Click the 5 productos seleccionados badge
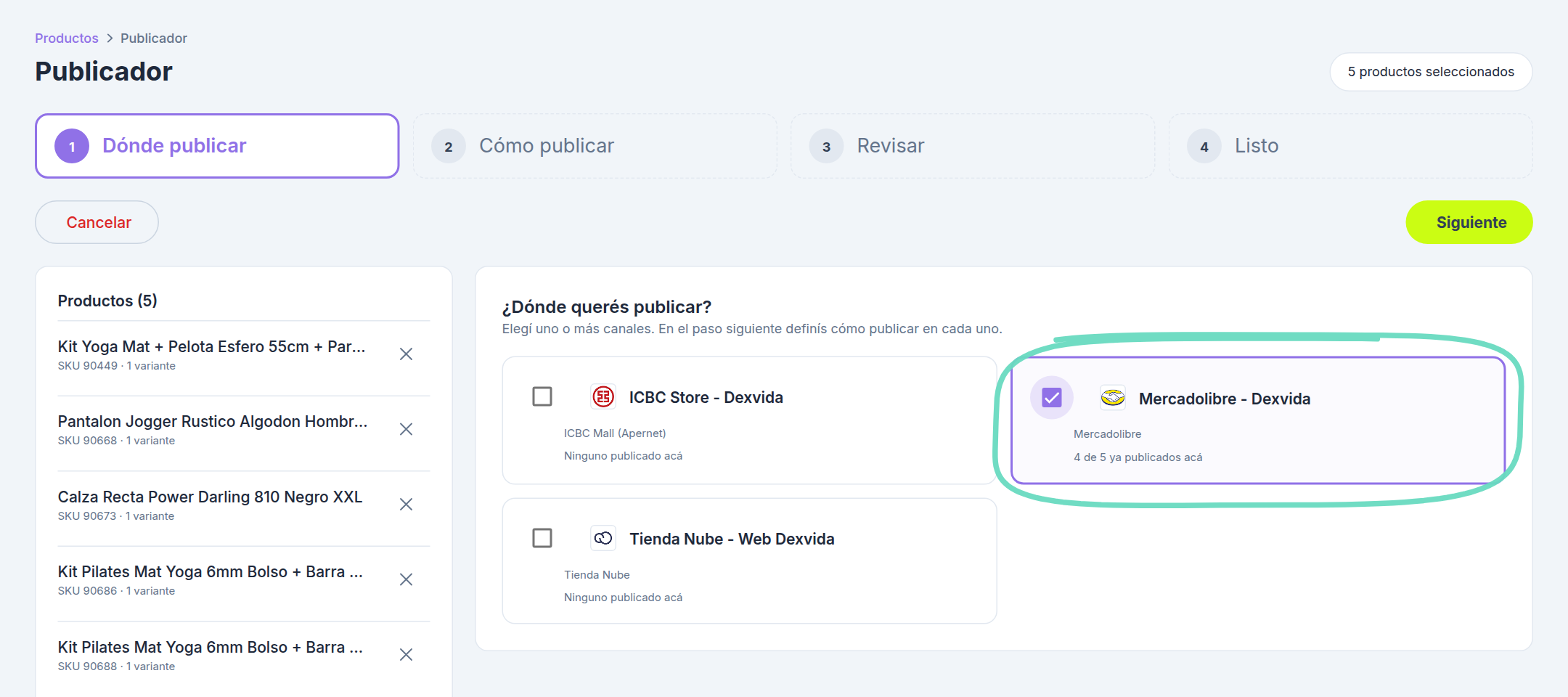 tap(1431, 72)
